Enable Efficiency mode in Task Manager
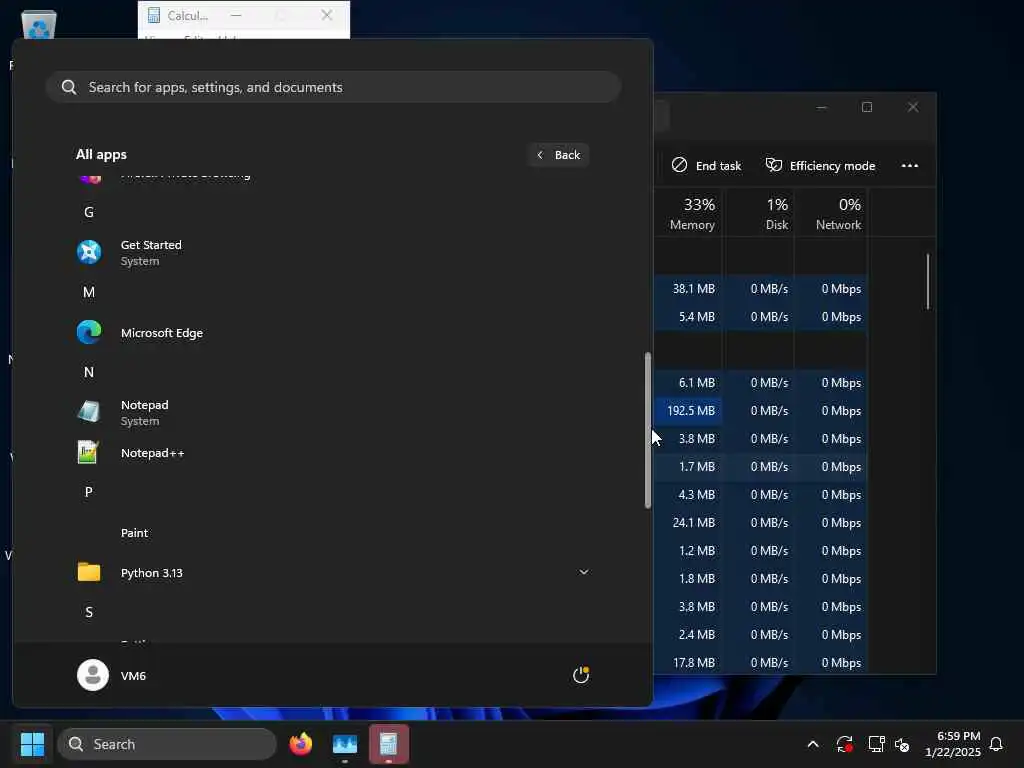 pyautogui.click(x=820, y=165)
